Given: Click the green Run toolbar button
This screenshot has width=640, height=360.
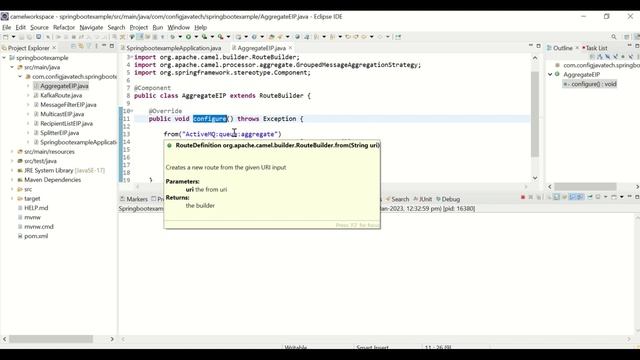Looking at the screenshot, I should point(189,37).
